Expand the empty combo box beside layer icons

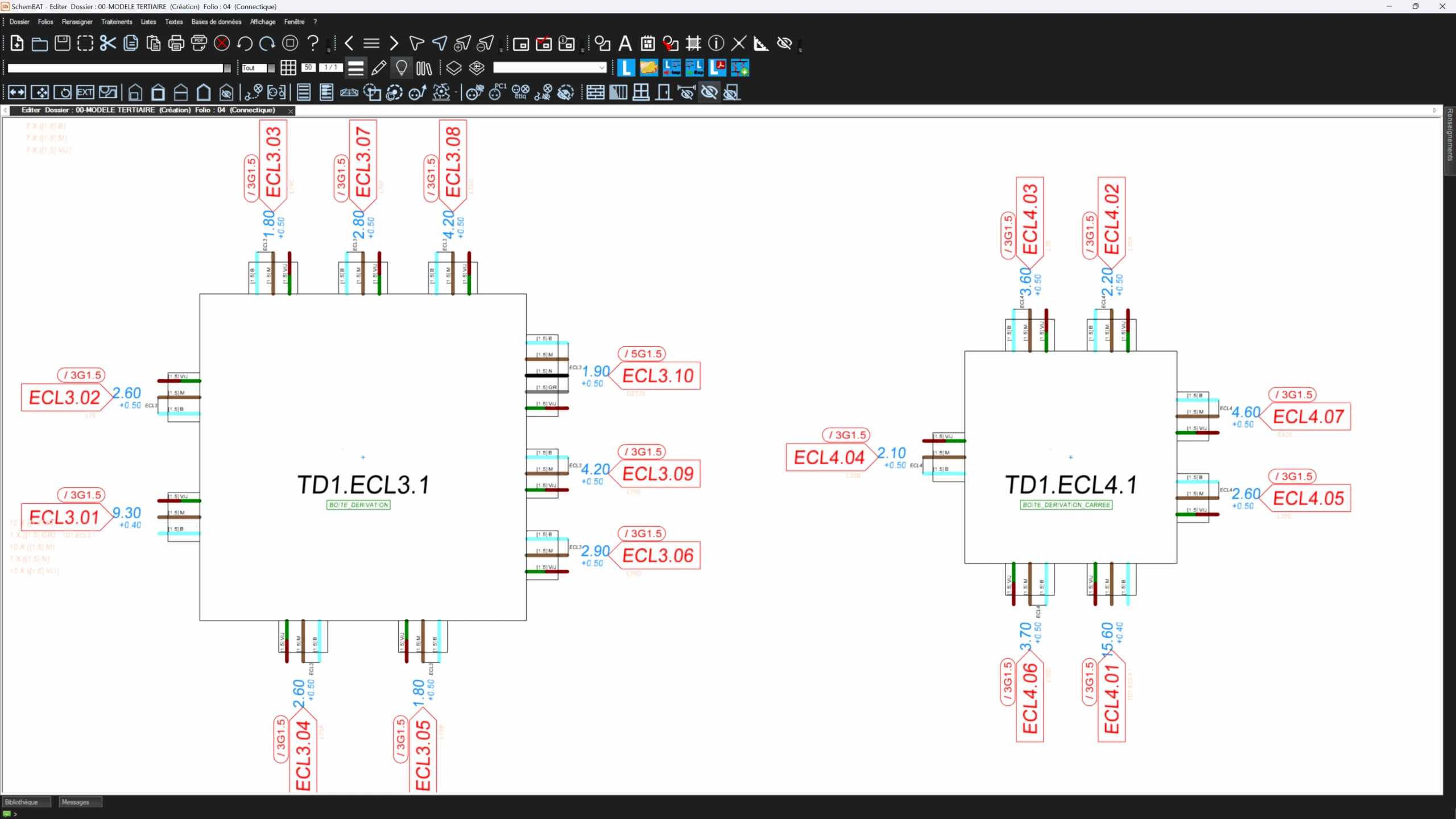pos(602,68)
